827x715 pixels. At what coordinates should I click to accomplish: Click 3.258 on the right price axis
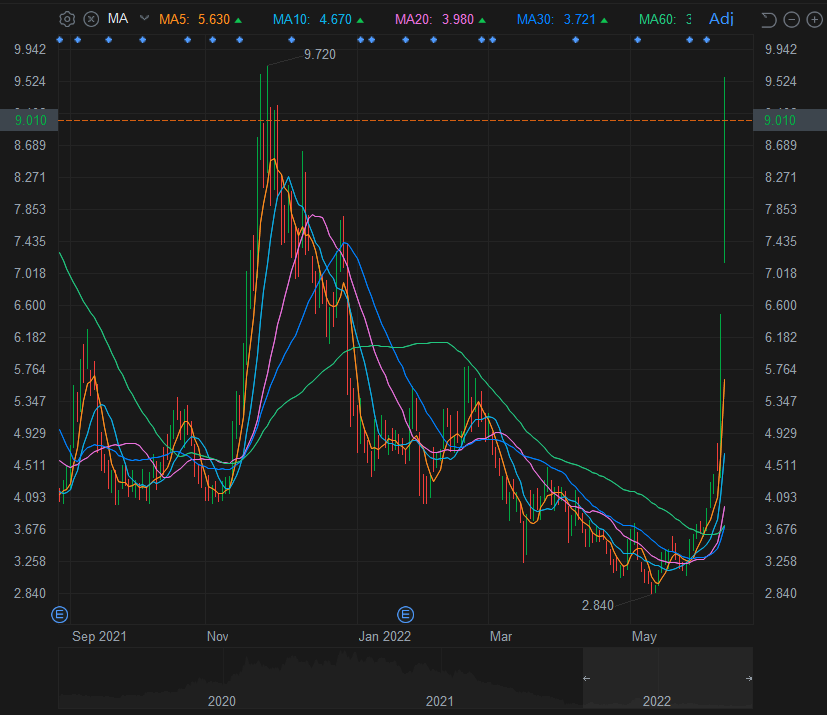point(781,562)
